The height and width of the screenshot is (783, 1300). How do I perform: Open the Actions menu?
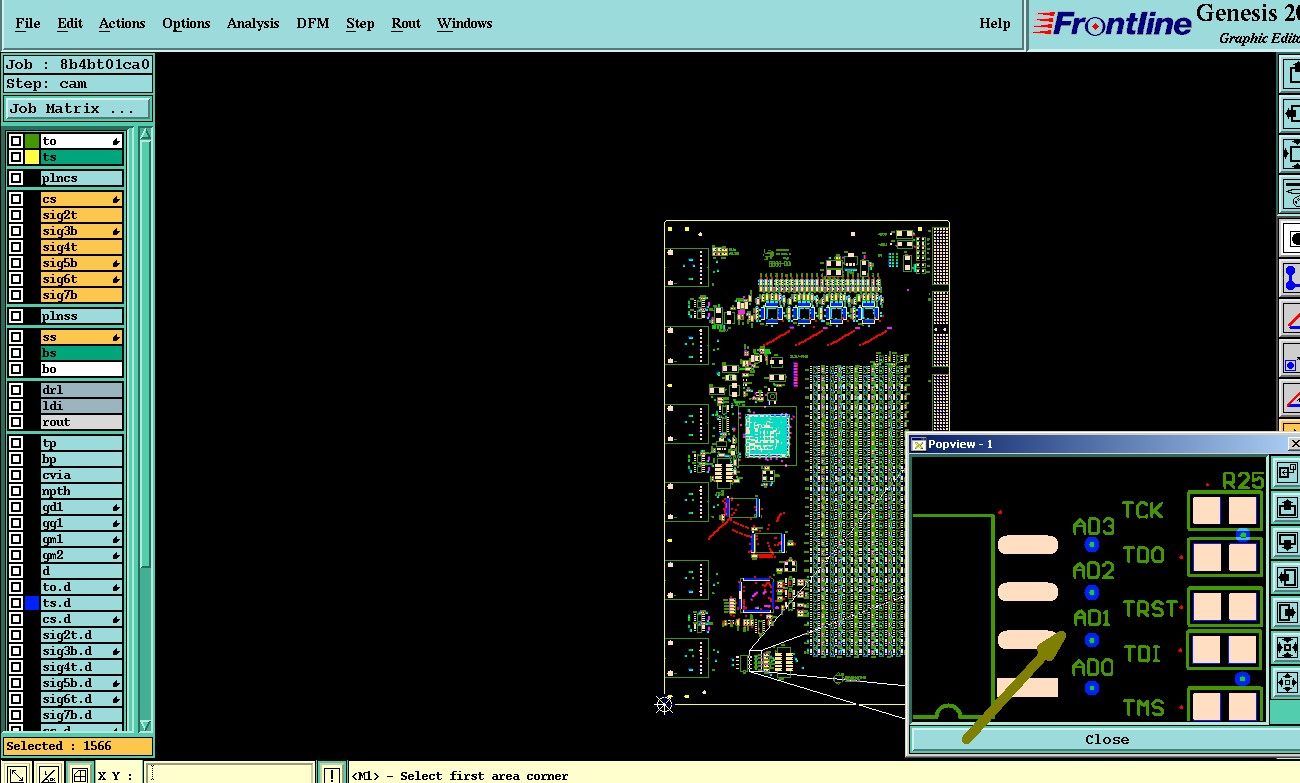(x=122, y=23)
